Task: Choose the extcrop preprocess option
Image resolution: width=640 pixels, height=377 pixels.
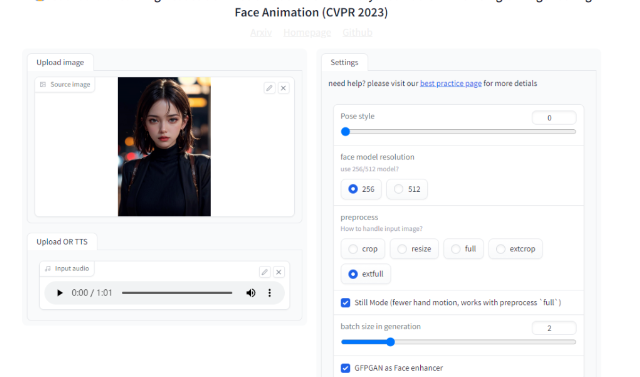Action: coord(516,249)
